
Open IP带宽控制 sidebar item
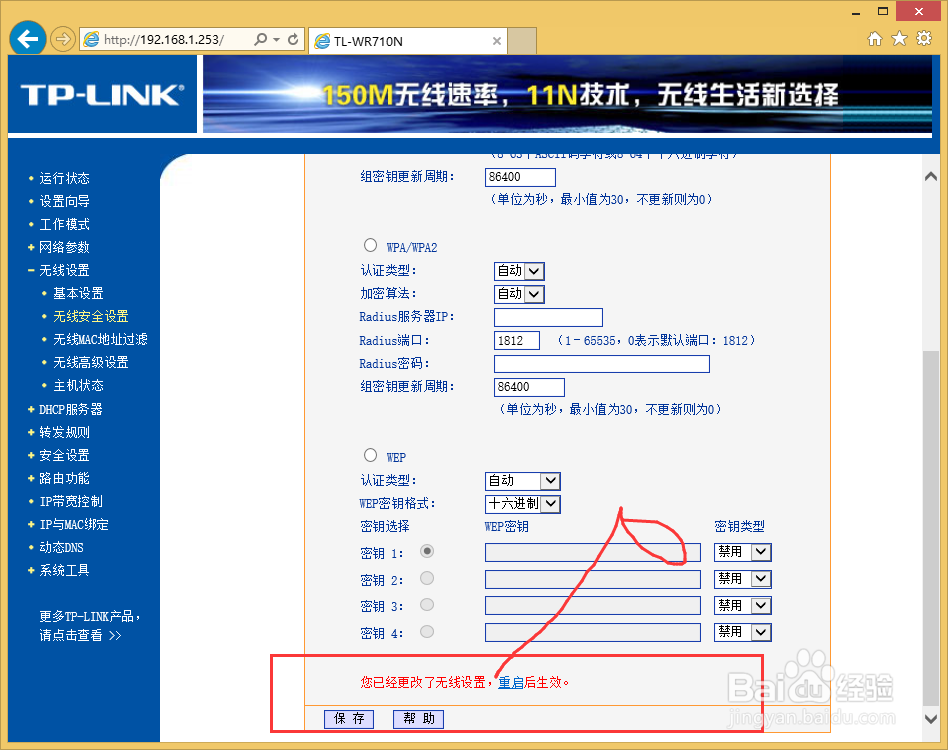[71, 501]
